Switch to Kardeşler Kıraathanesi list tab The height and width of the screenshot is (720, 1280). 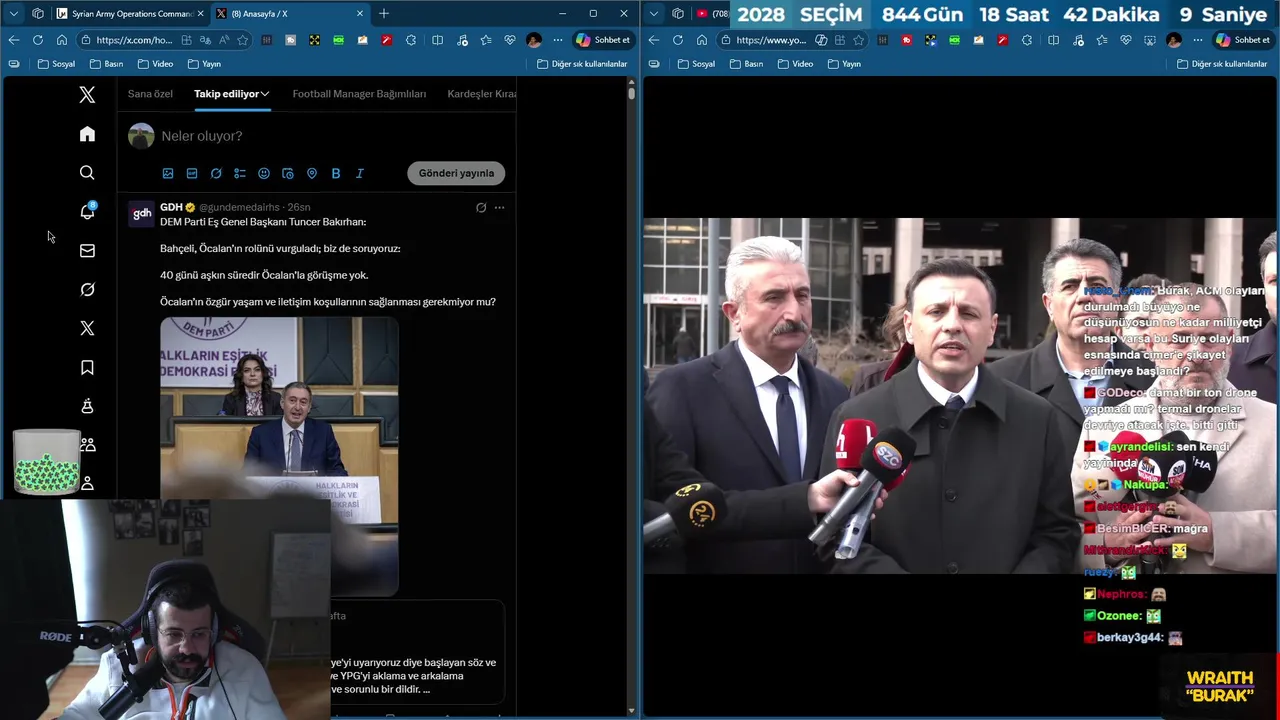(x=481, y=94)
